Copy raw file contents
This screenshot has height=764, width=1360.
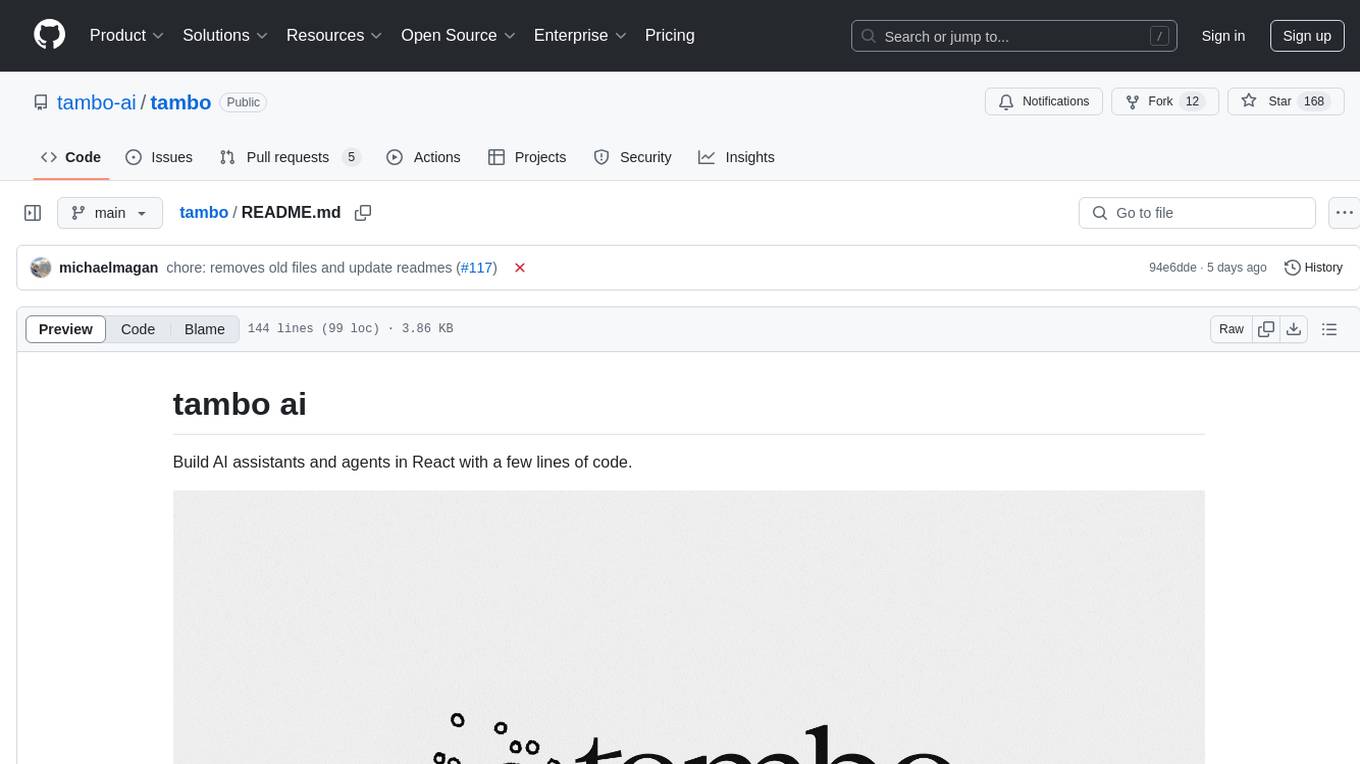[1266, 329]
